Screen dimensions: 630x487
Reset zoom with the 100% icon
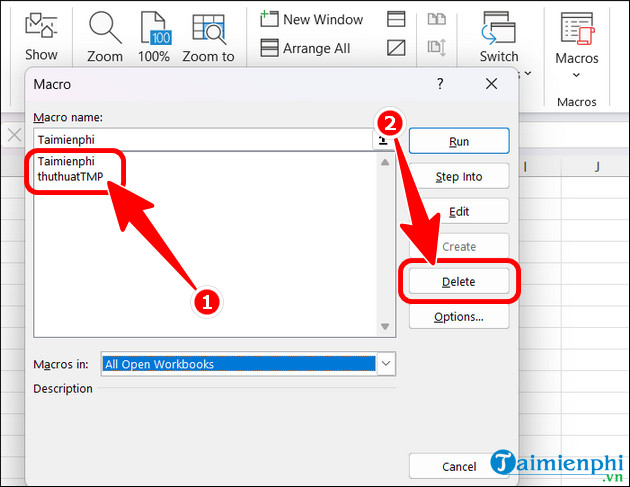tap(155, 28)
